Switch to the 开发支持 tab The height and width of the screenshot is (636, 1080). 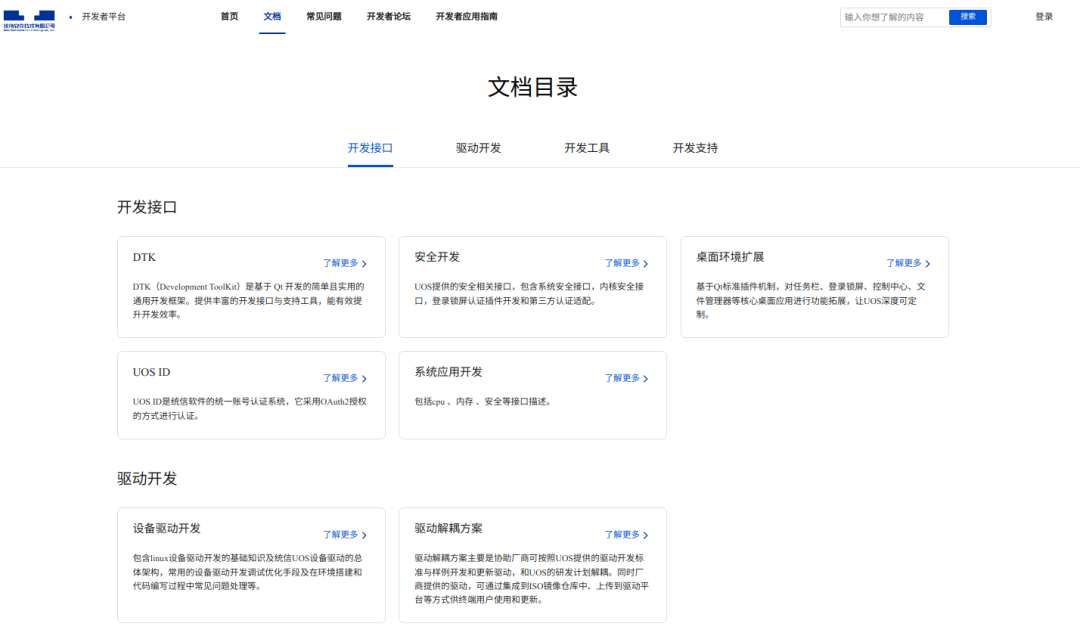point(695,148)
